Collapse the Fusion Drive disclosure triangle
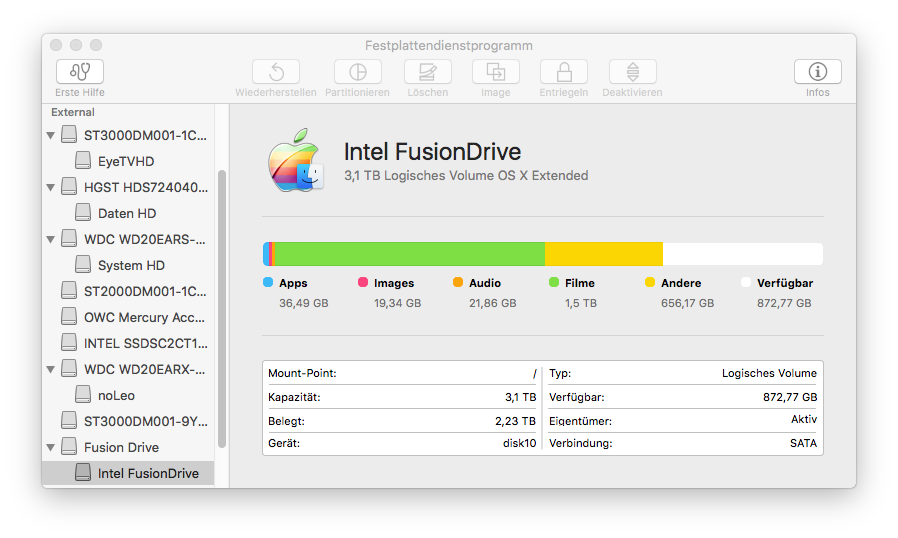This screenshot has height=538, width=898. coord(51,447)
